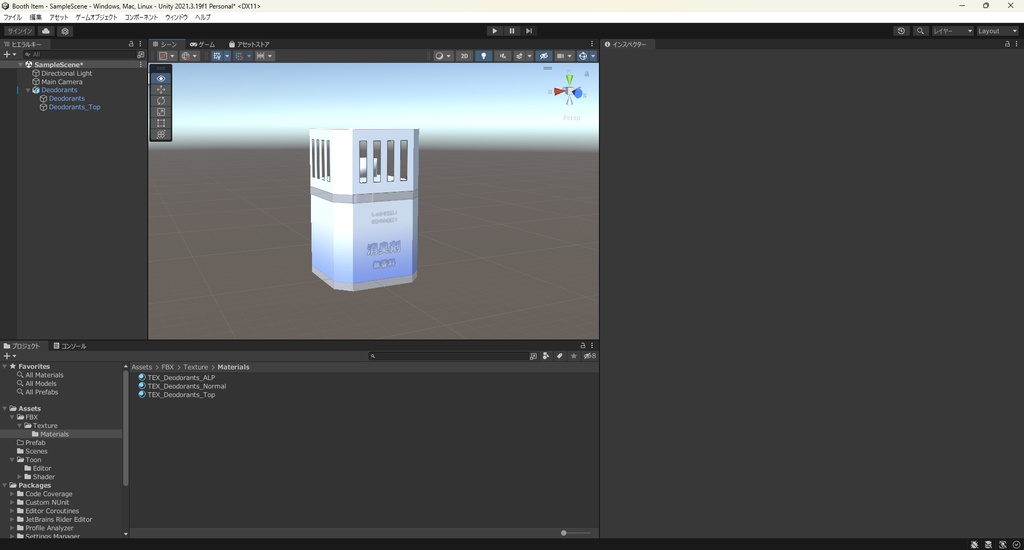Open the レイヤー layers dropdown
1024x550 pixels.
pyautogui.click(x=952, y=31)
